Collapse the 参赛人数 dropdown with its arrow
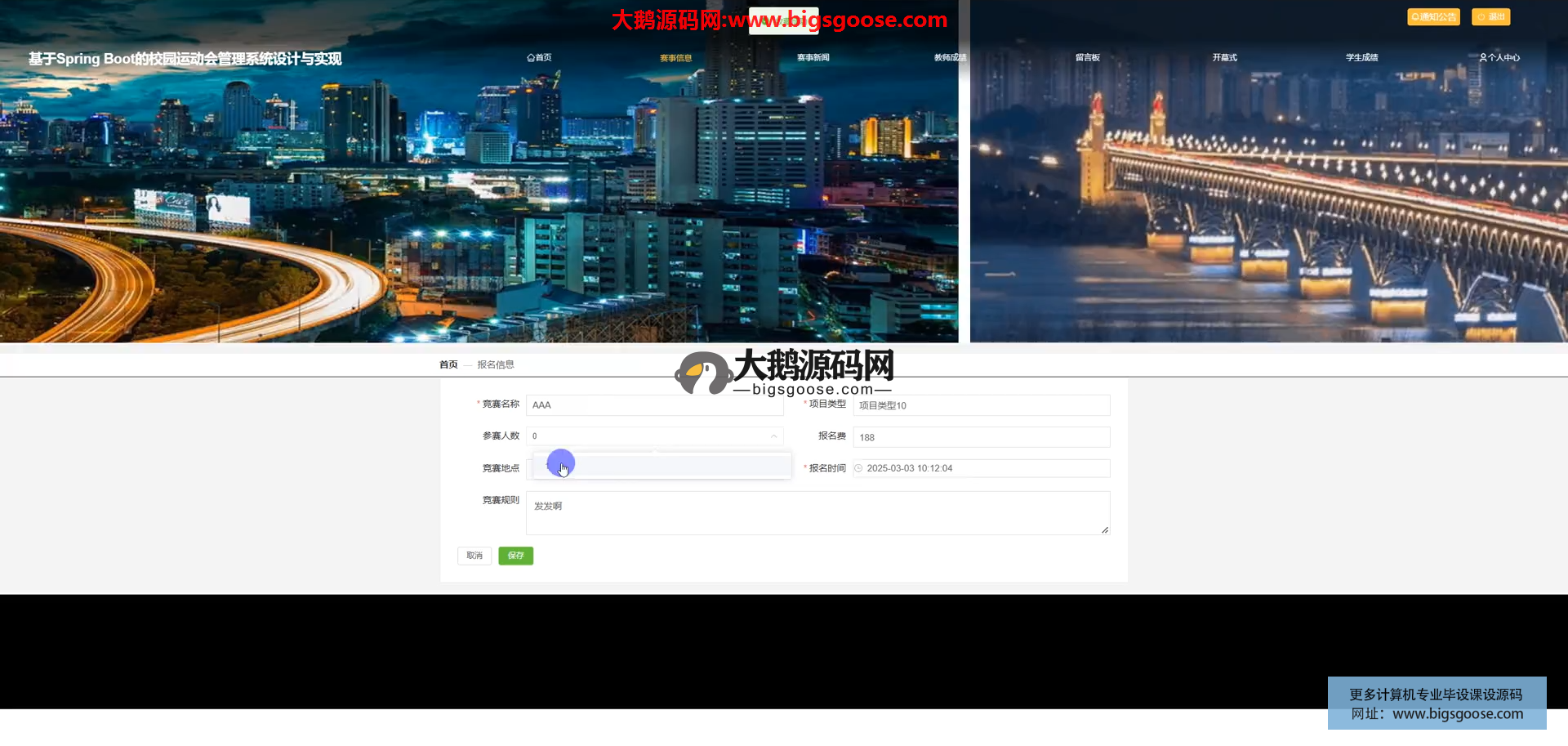The height and width of the screenshot is (746, 1568). [773, 436]
